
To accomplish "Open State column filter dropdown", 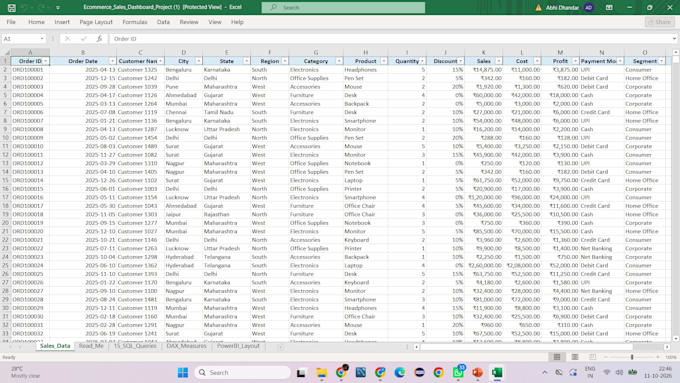I will tap(246, 61).
